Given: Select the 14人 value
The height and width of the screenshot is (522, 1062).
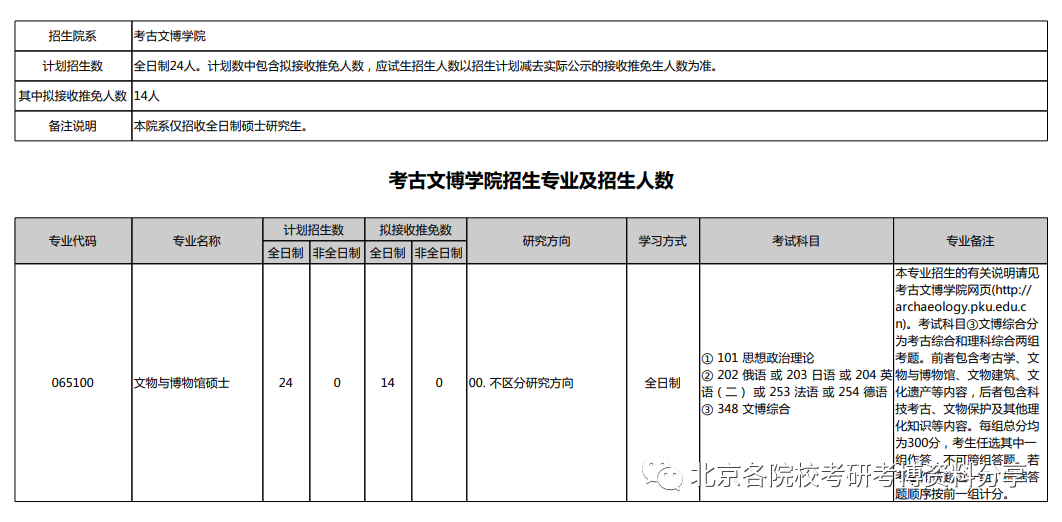Looking at the screenshot, I should click(x=146, y=96).
